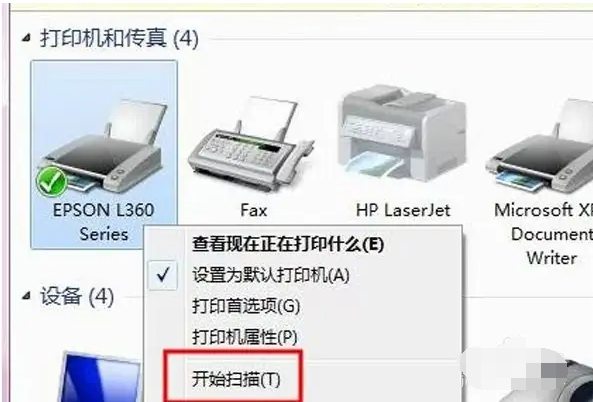Choose 查看现在正在打印什么(E) from context menu

pyautogui.click(x=288, y=244)
